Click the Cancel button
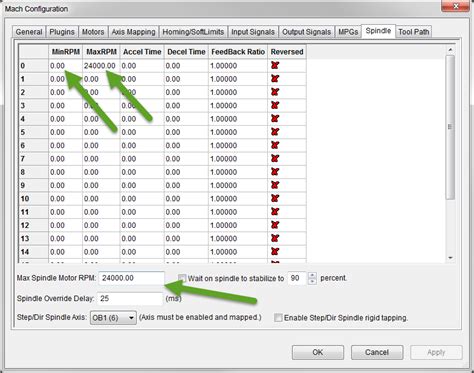 (x=377, y=352)
